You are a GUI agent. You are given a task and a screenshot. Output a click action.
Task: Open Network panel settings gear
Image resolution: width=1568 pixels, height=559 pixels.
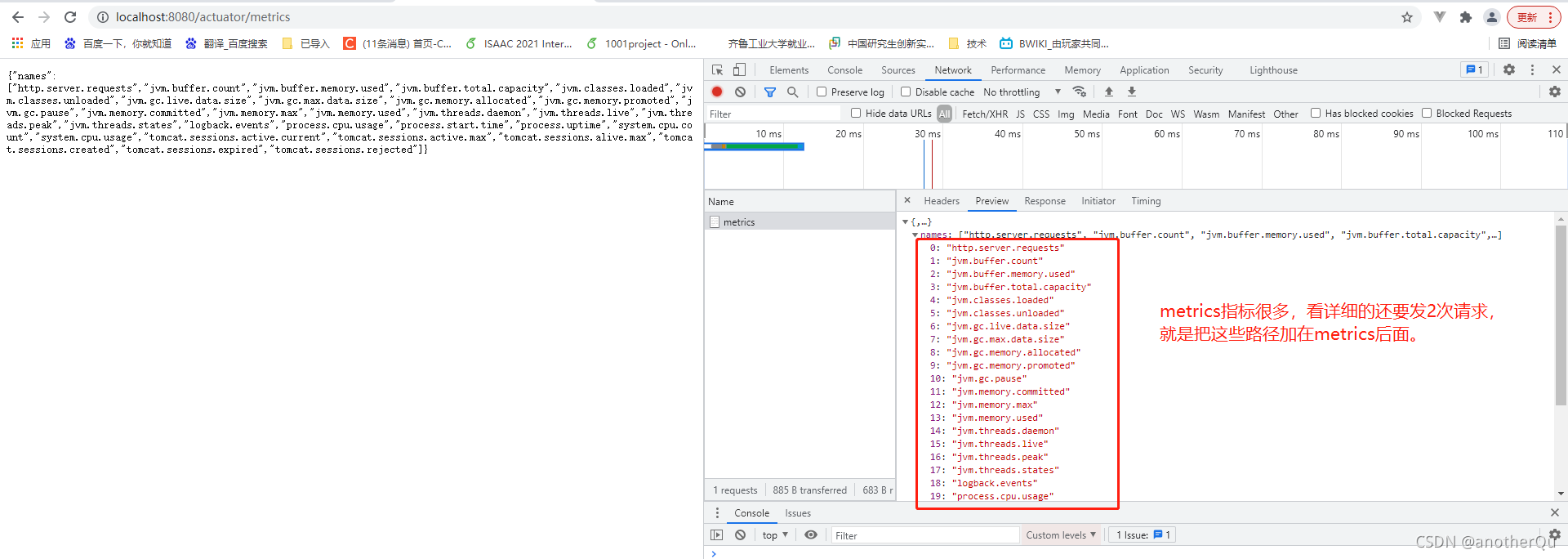coord(1555,92)
